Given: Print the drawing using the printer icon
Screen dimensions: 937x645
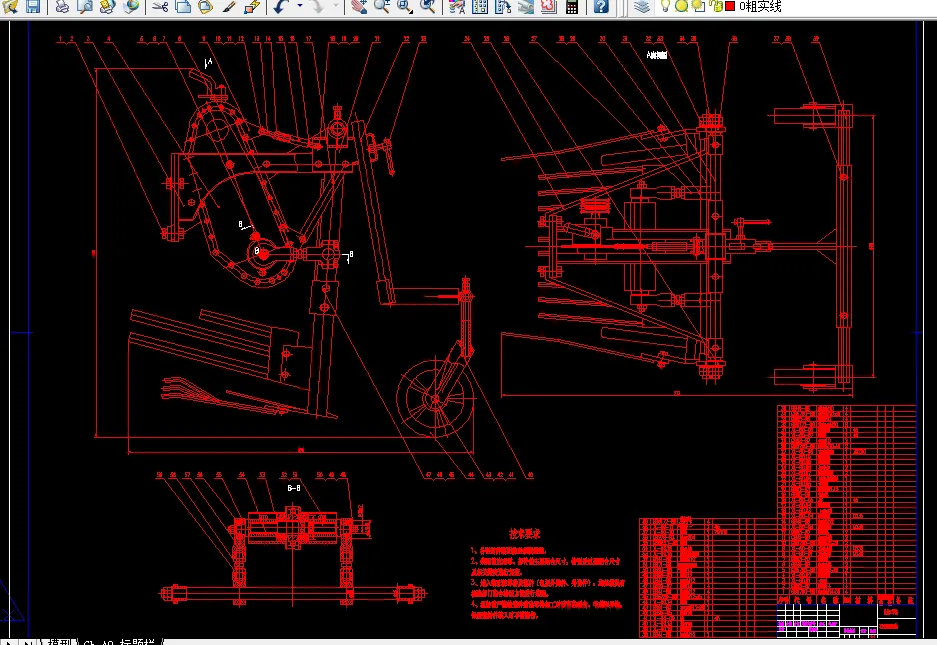Looking at the screenshot, I should point(62,6).
